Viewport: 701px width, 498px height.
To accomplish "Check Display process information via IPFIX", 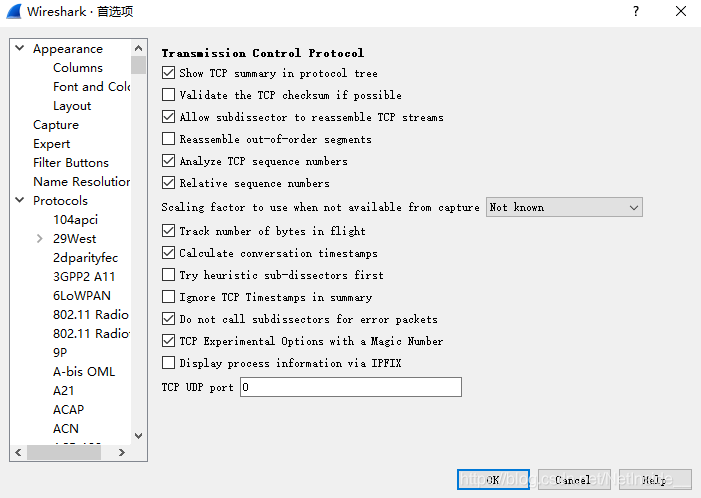I will 169,363.
